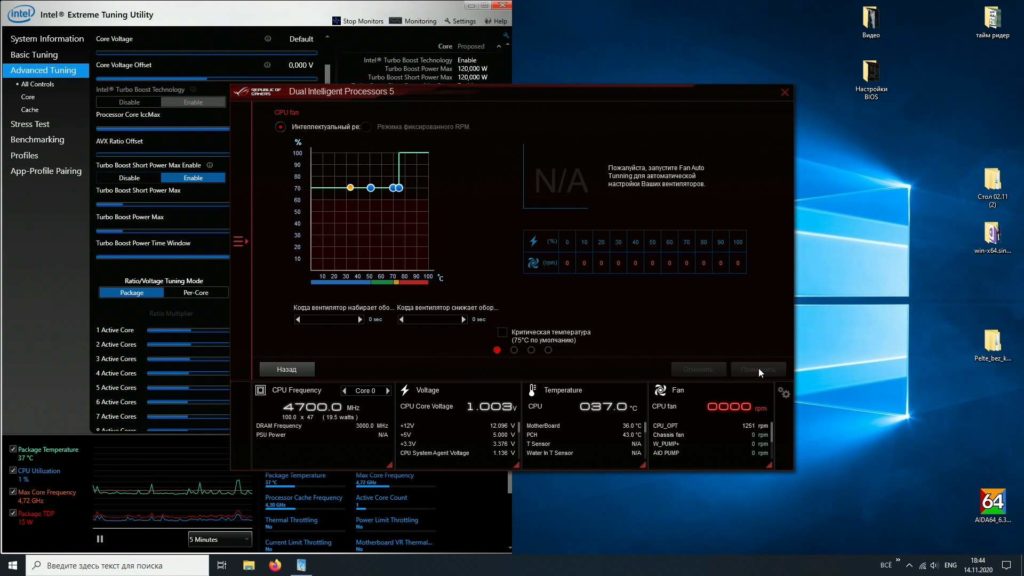
Task: Click the info icon beside Core Voltage
Action: (268, 39)
